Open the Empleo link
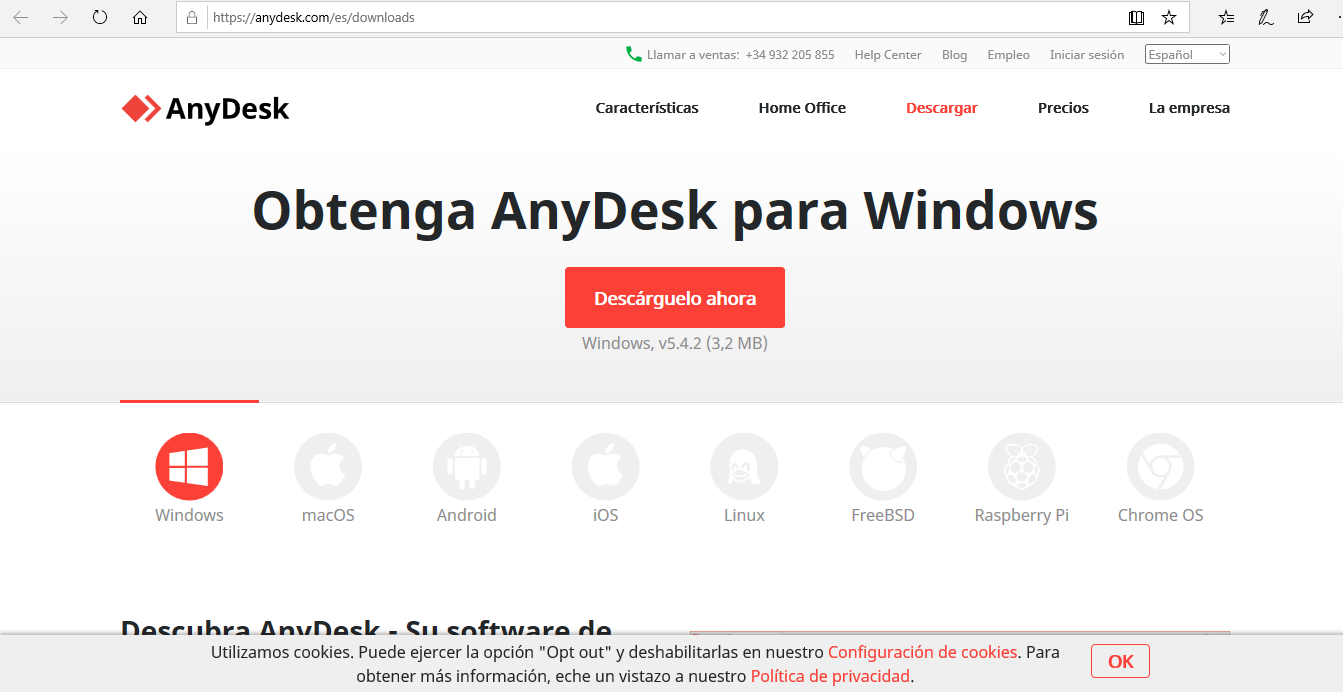This screenshot has width=1343, height=692. tap(1008, 55)
